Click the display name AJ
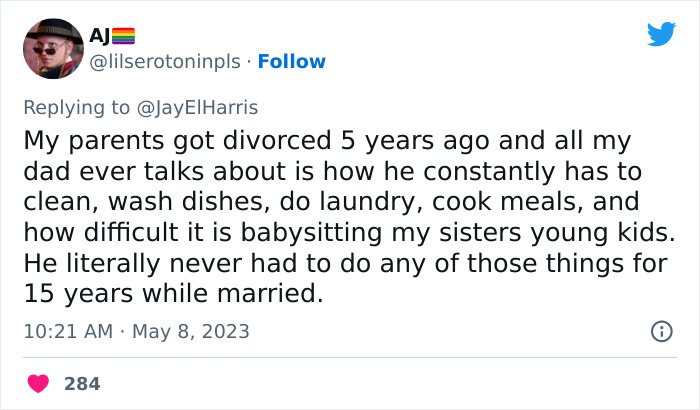Image resolution: width=700 pixels, height=410 pixels. 99,37
